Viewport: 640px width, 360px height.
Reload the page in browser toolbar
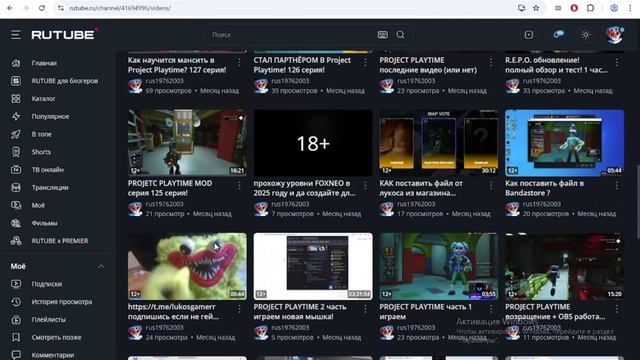42,8
